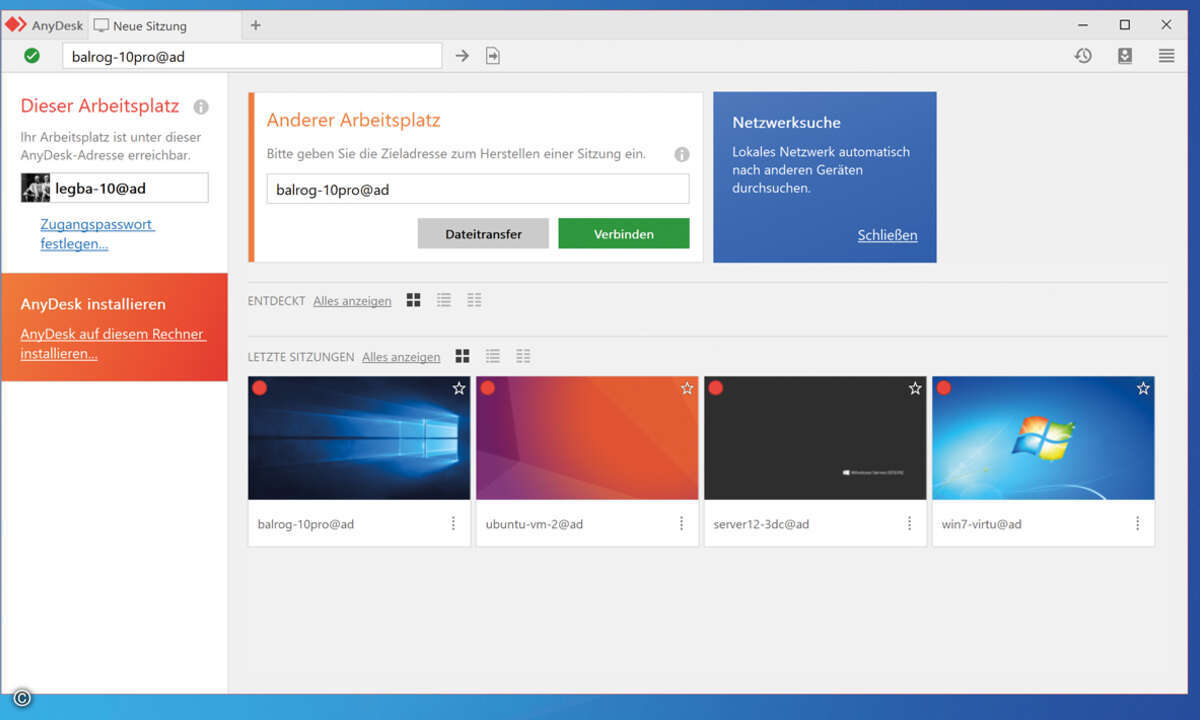Image resolution: width=1200 pixels, height=720 pixels.
Task: Open the three-dot menu for server12-3dc@ad
Action: (x=909, y=523)
